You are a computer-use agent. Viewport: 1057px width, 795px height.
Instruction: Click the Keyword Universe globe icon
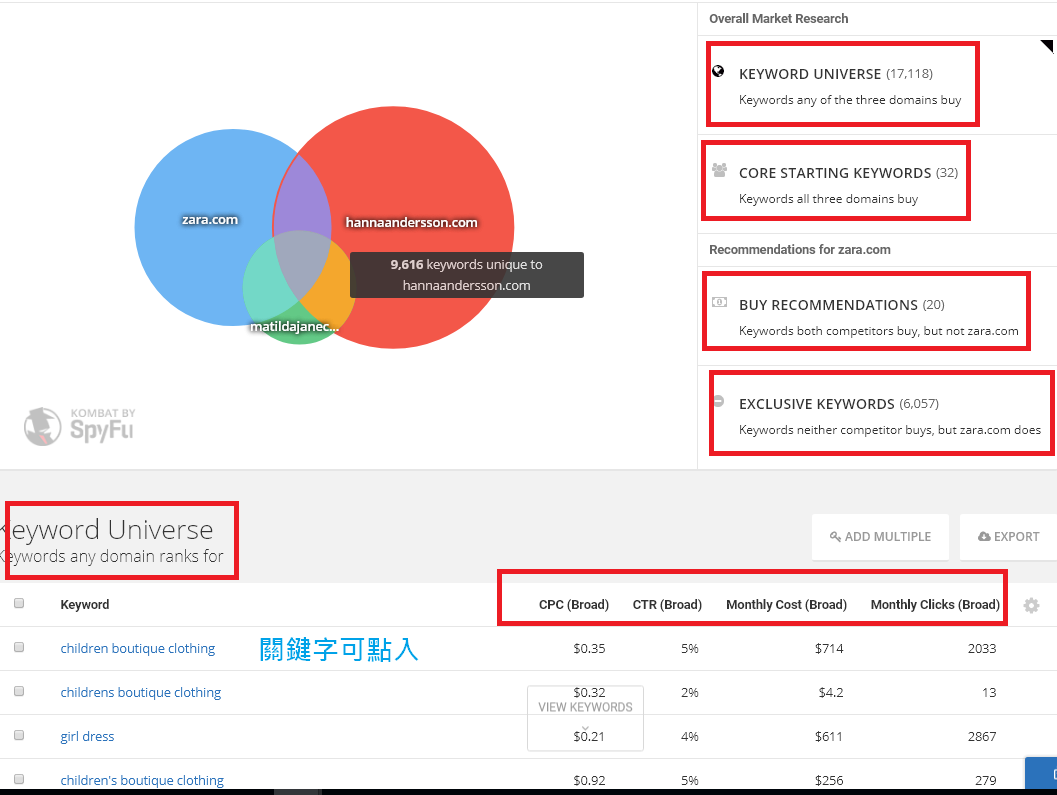pyautogui.click(x=719, y=71)
